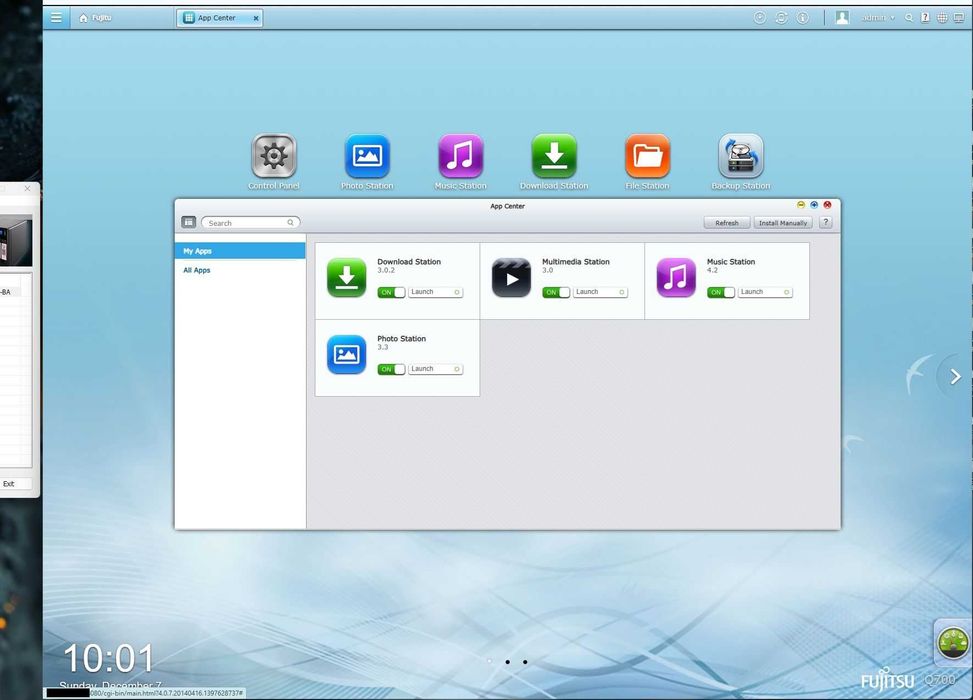Click the admin user avatar icon
The image size is (973, 700).
841,18
